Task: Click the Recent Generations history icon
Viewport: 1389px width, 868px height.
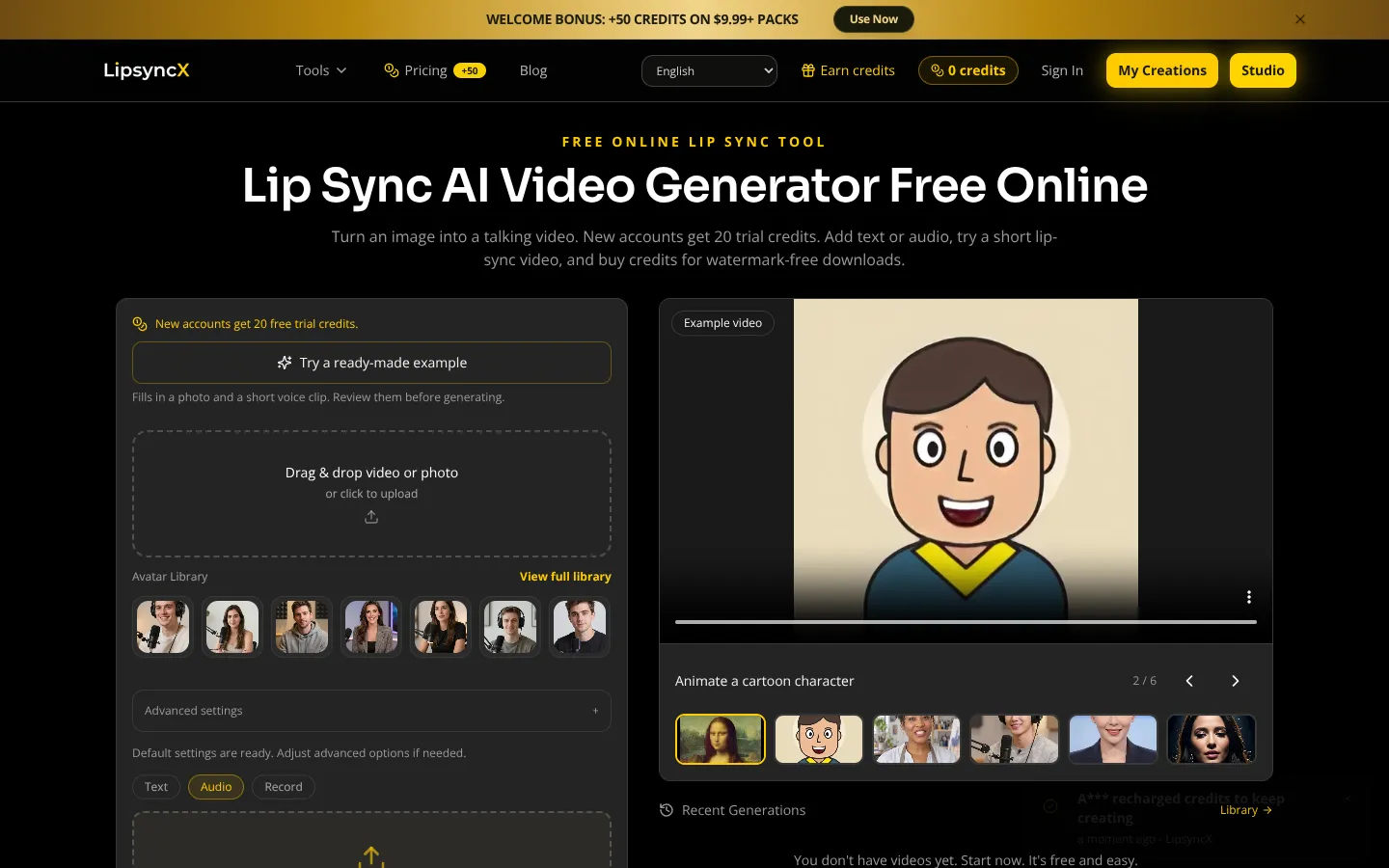Action: click(666, 810)
